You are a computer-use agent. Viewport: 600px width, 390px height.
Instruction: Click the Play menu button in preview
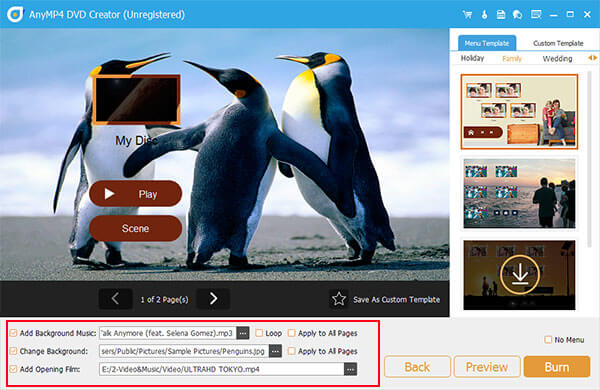coord(135,194)
